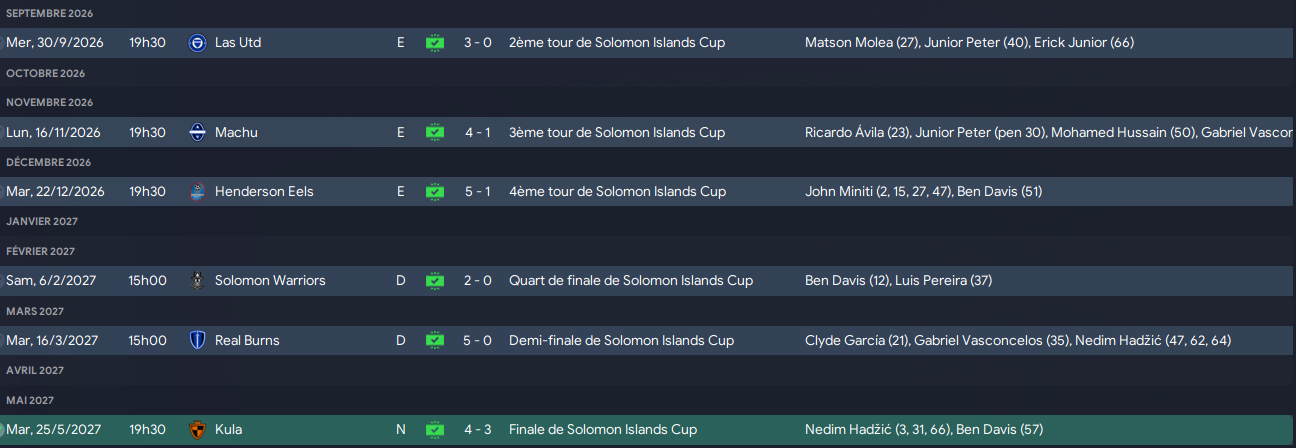Open the 5 - 0 score against Real Burns
Screen dimensions: 1296x448
pyautogui.click(x=478, y=340)
